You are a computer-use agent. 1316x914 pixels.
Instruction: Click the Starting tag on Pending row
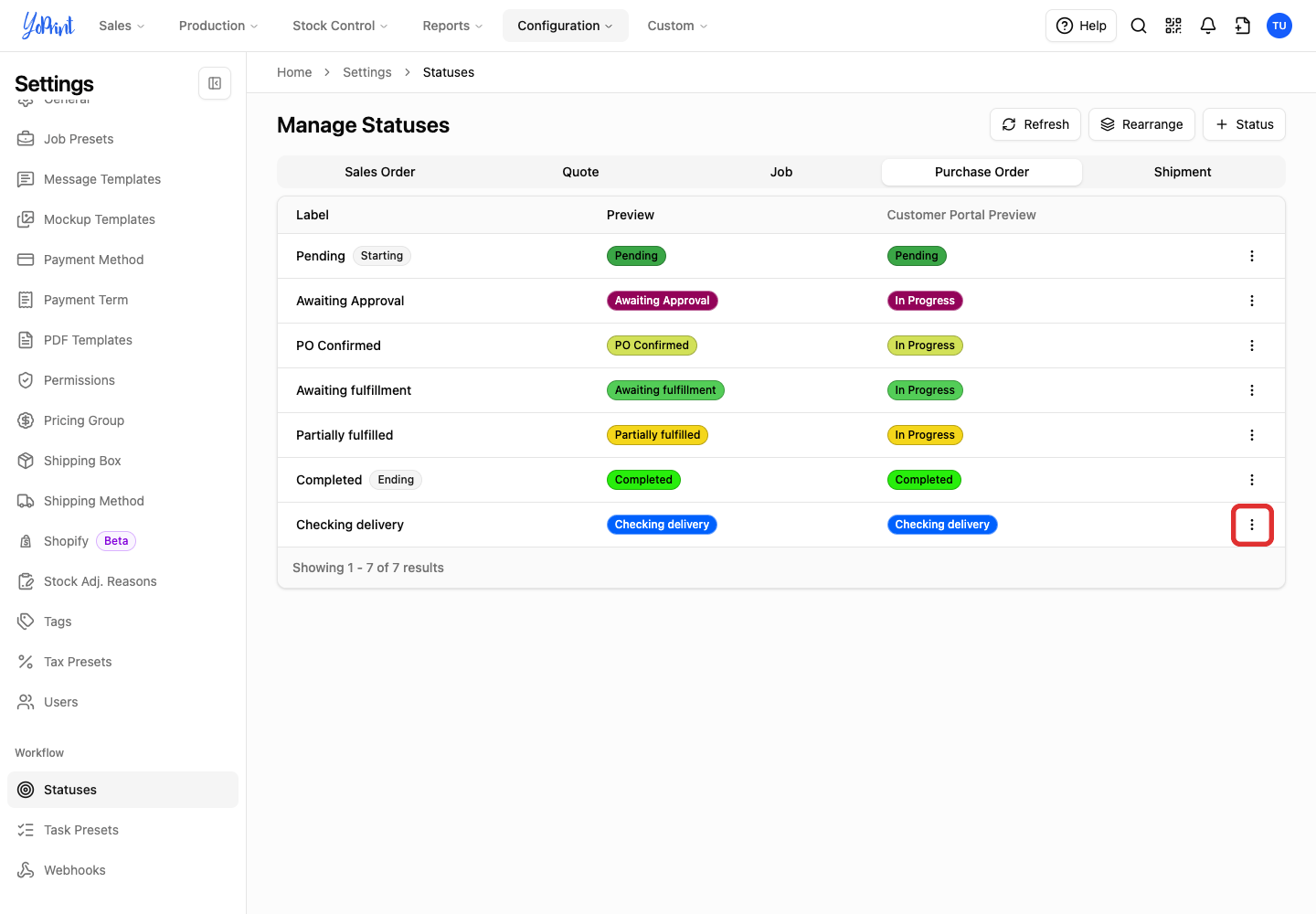click(x=382, y=256)
